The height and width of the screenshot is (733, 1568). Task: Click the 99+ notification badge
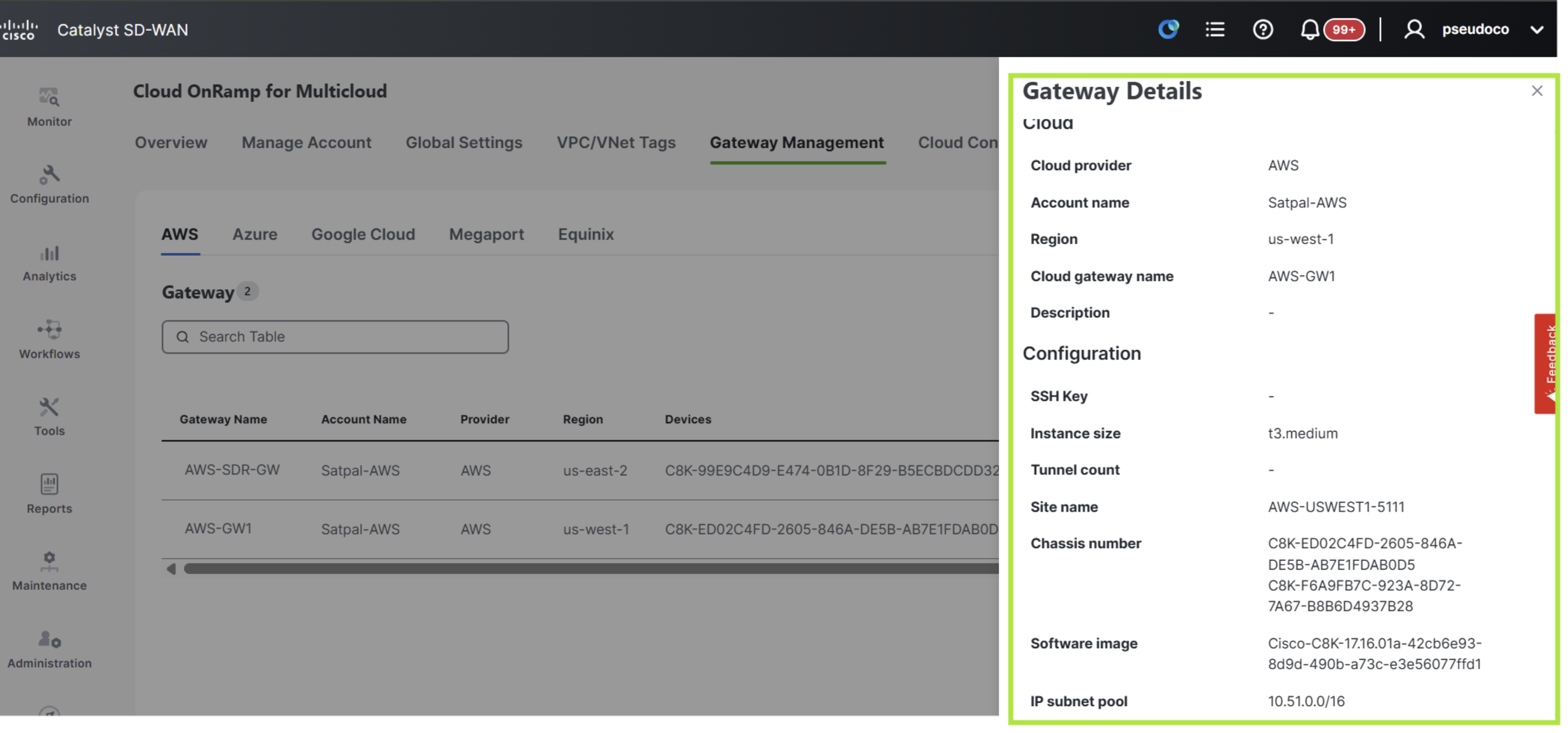[1343, 30]
